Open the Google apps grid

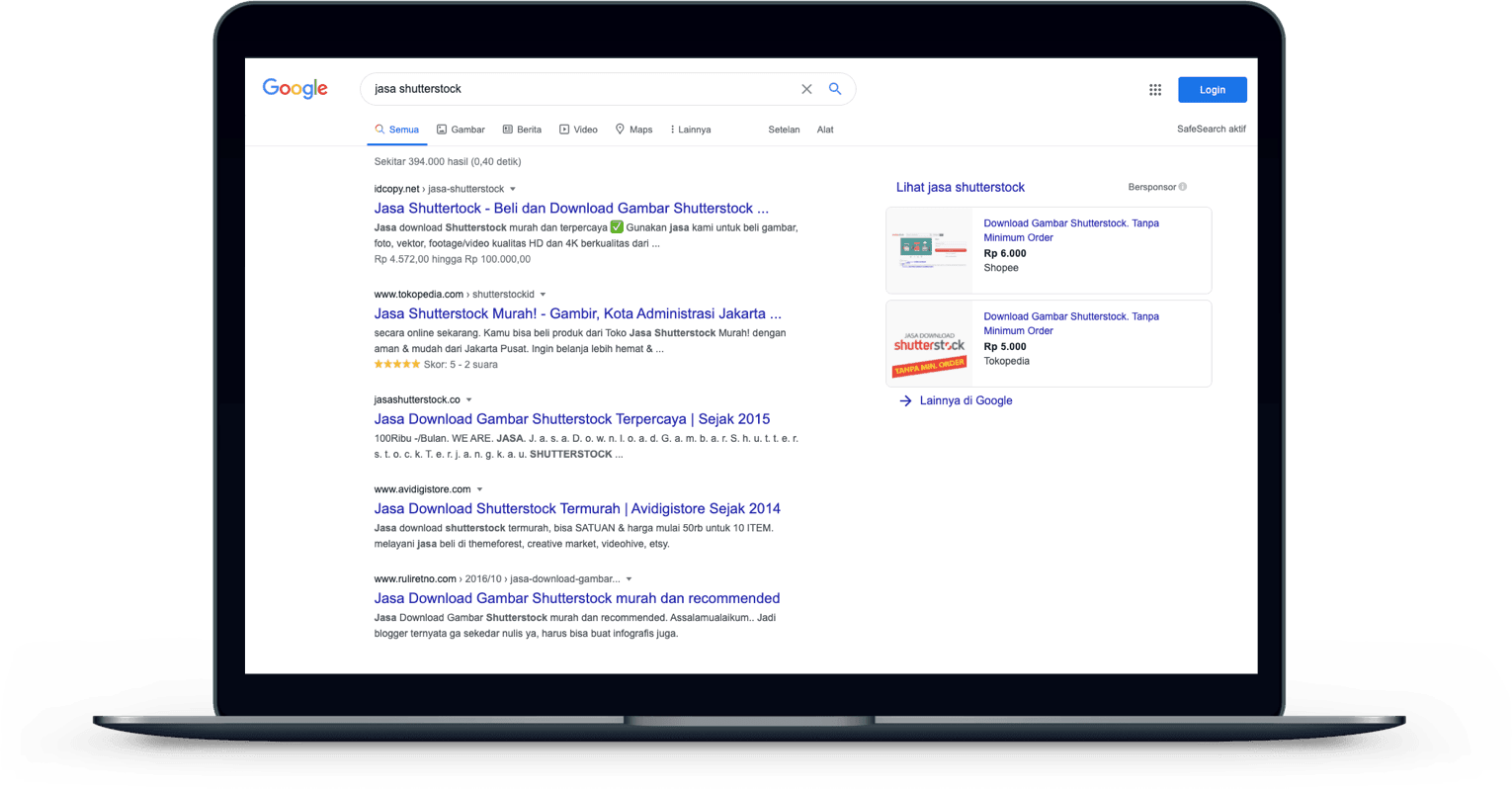tap(1154, 90)
